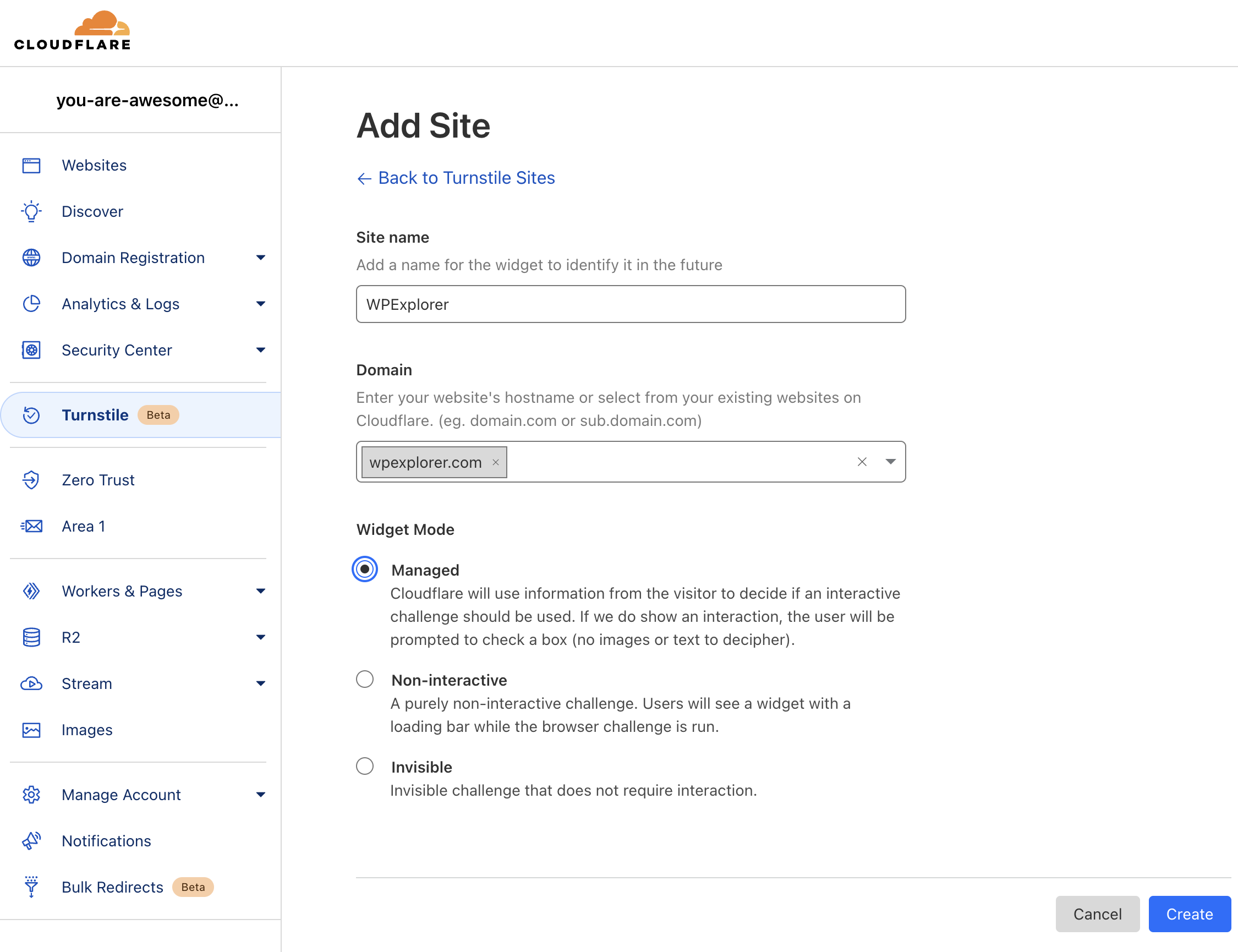Open Zero Trust in the sidebar
This screenshot has width=1238, height=952.
pyautogui.click(x=98, y=480)
